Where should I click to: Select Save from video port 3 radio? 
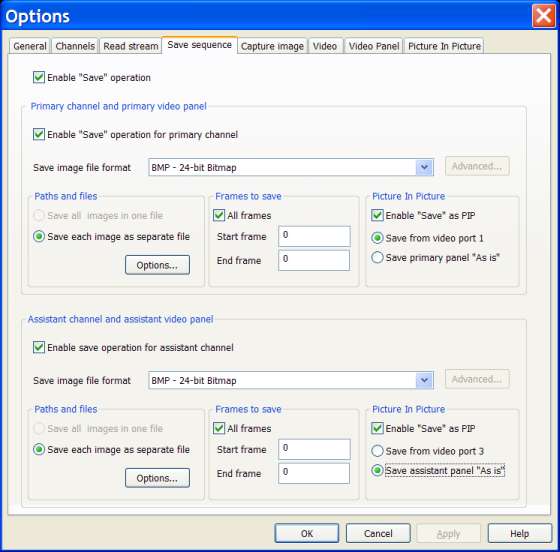pos(377,451)
